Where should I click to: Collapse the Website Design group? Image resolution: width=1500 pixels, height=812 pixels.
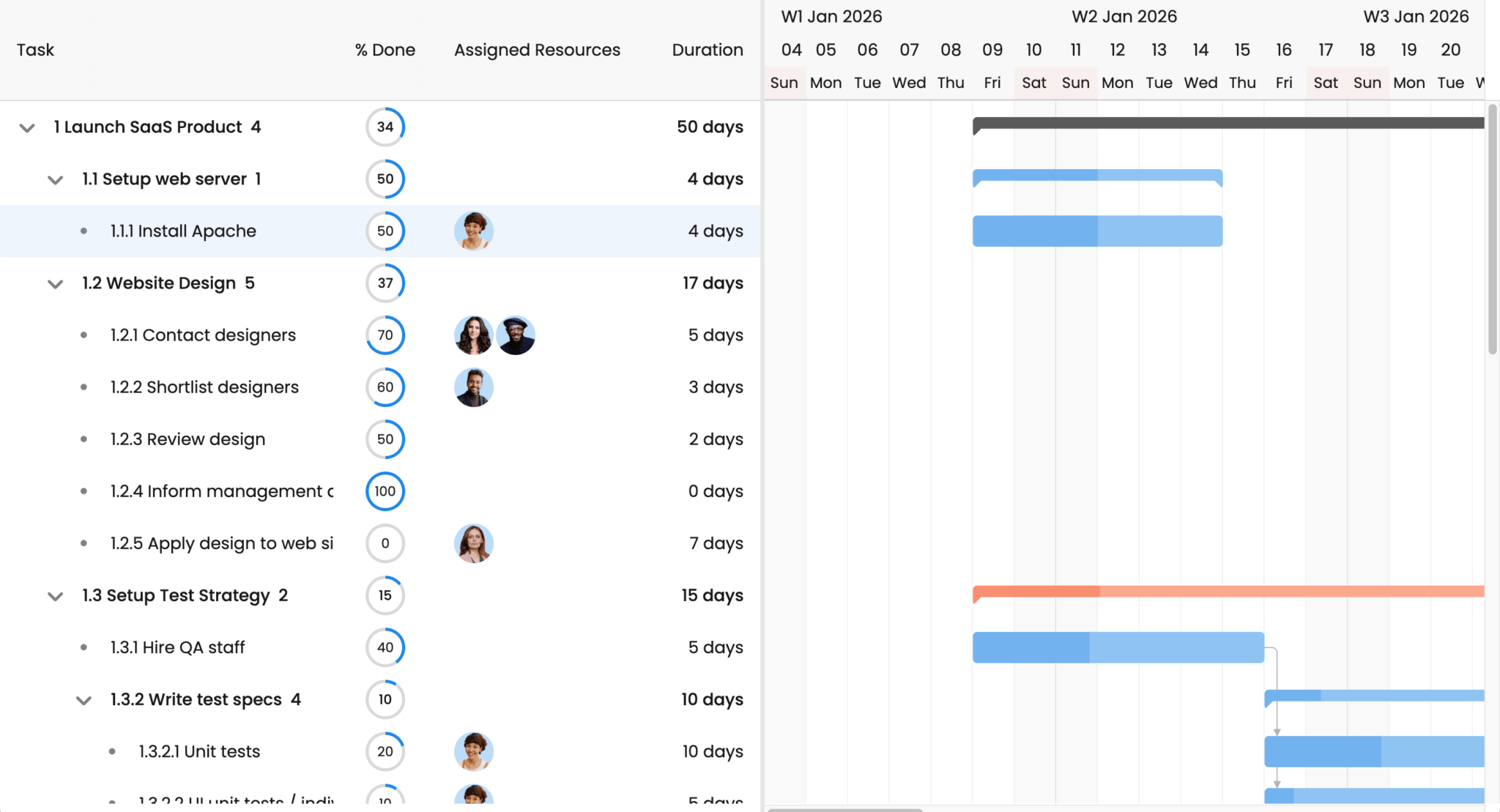pyautogui.click(x=56, y=284)
